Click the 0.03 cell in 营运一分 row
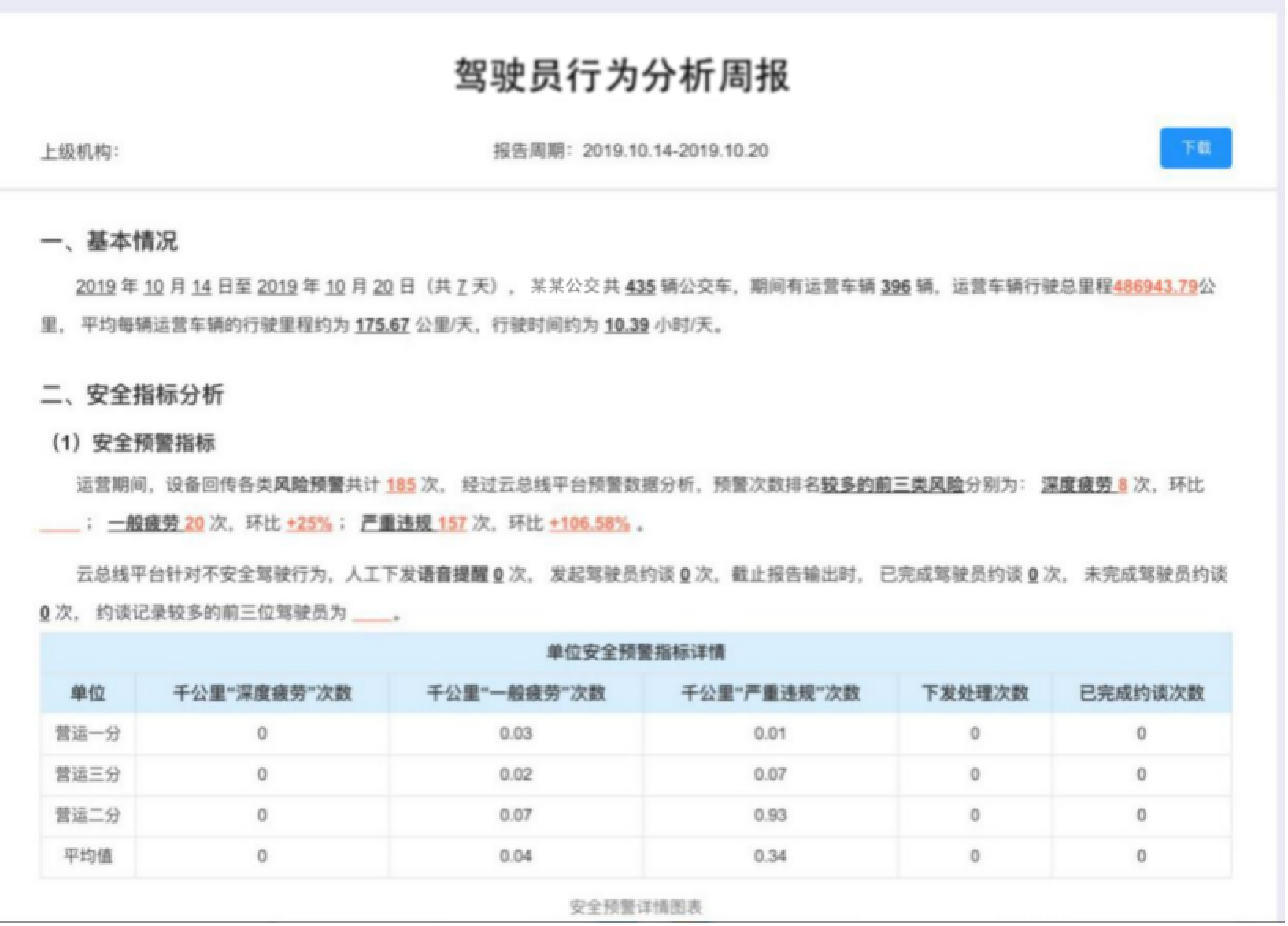 click(x=516, y=734)
